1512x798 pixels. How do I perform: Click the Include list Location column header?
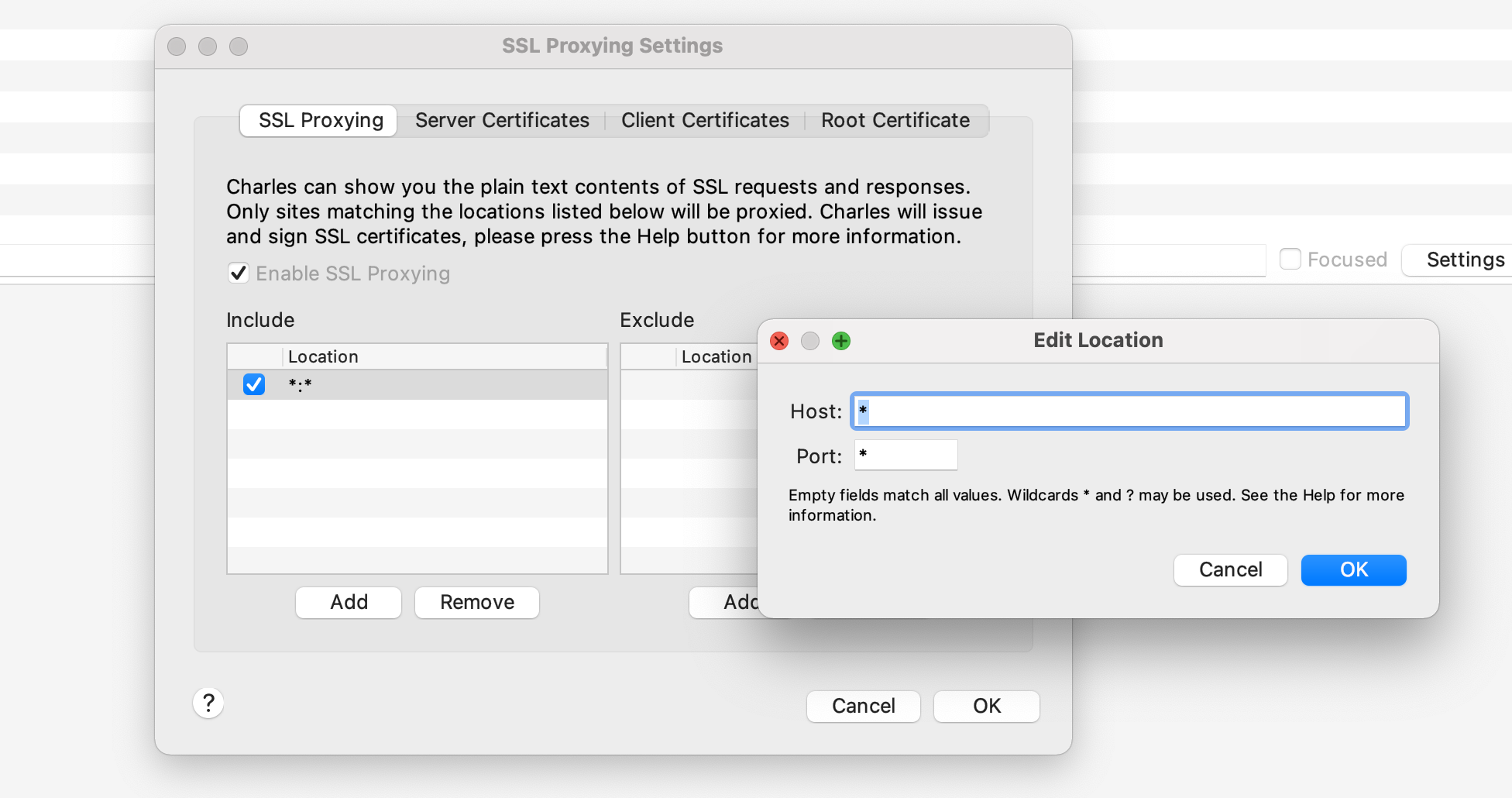point(445,357)
